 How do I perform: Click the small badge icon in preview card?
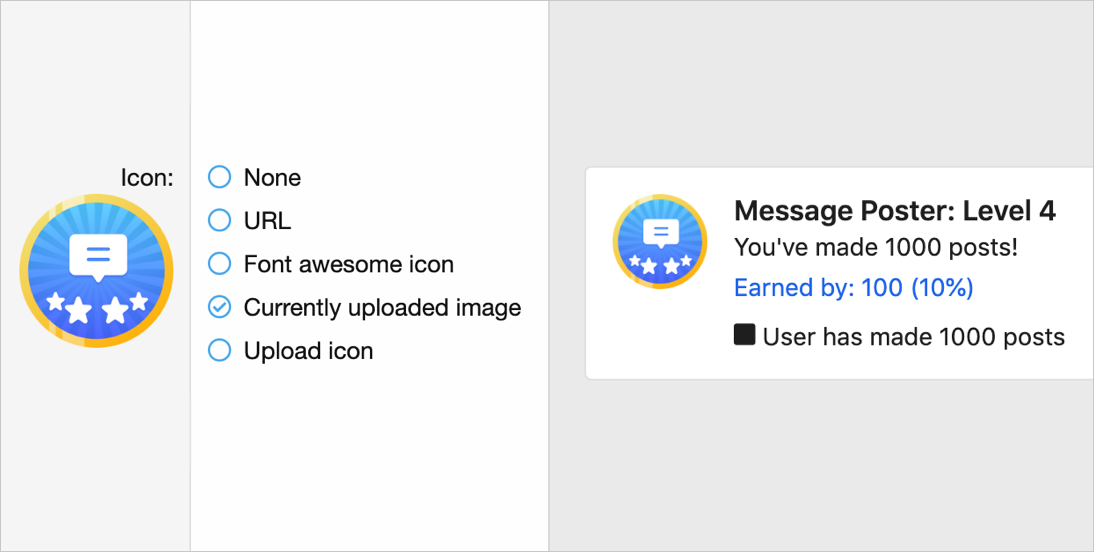(x=660, y=241)
